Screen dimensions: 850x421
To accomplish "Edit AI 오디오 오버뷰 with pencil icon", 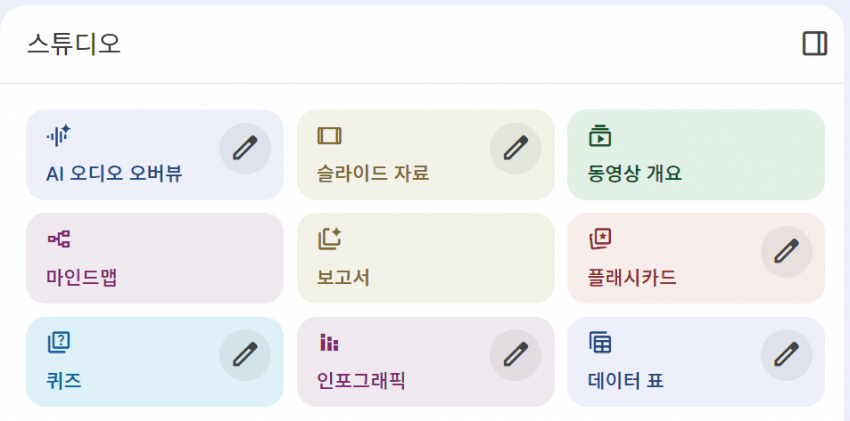I will [x=245, y=148].
